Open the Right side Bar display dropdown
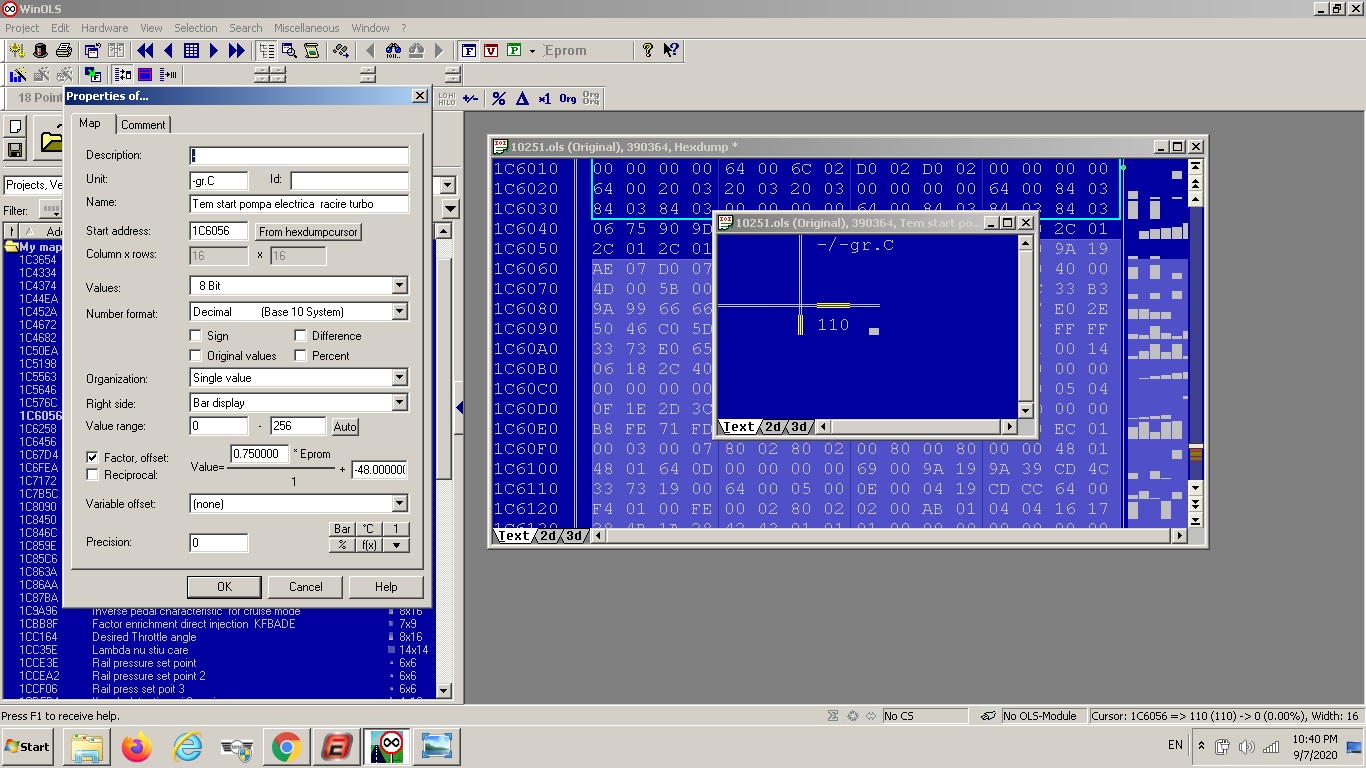The image size is (1366, 768). coord(399,403)
